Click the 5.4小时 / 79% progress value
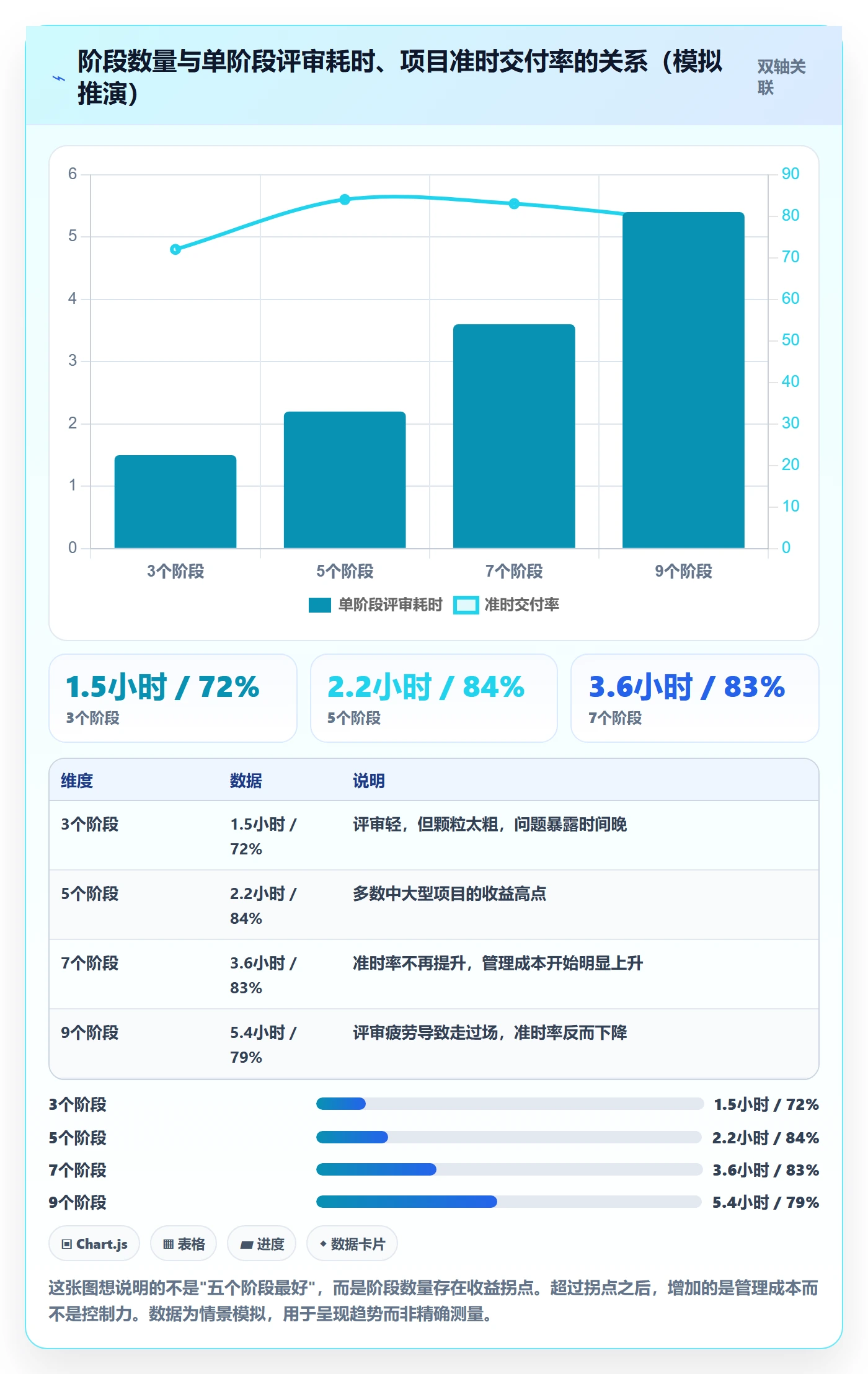 [x=766, y=1202]
